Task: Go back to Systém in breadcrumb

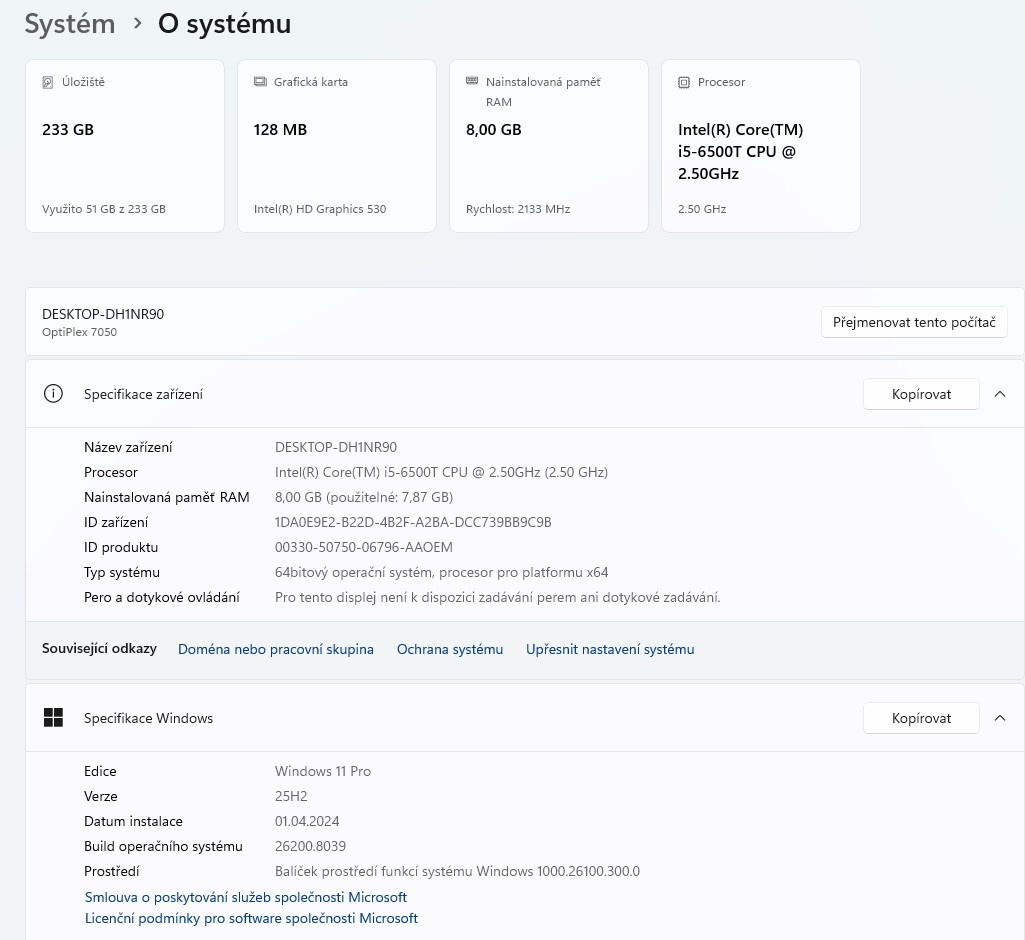Action: 70,24
